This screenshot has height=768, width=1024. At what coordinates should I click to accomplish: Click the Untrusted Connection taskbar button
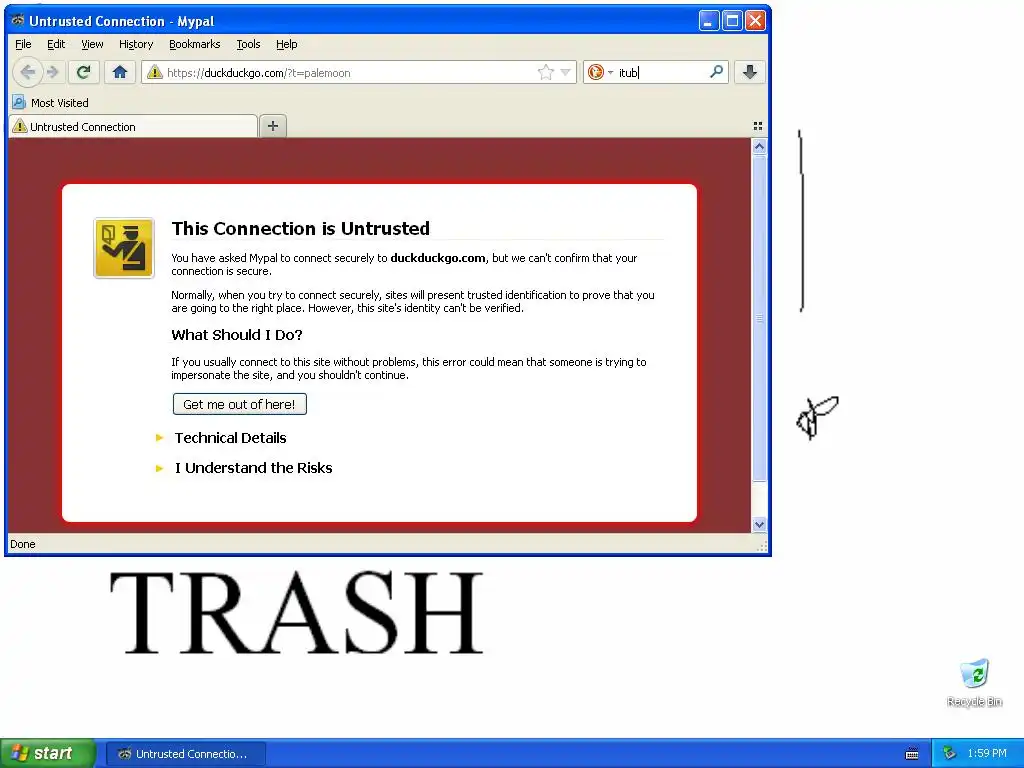point(185,754)
